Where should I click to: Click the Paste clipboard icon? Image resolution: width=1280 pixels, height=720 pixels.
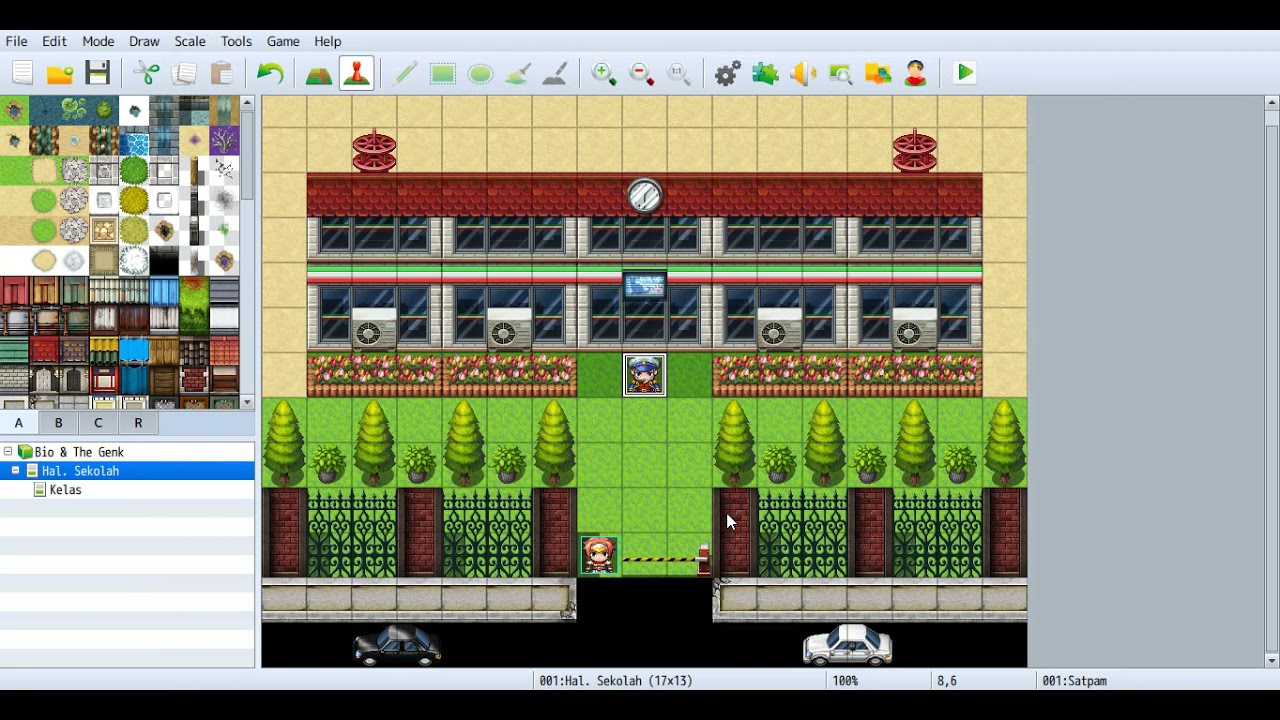click(222, 73)
